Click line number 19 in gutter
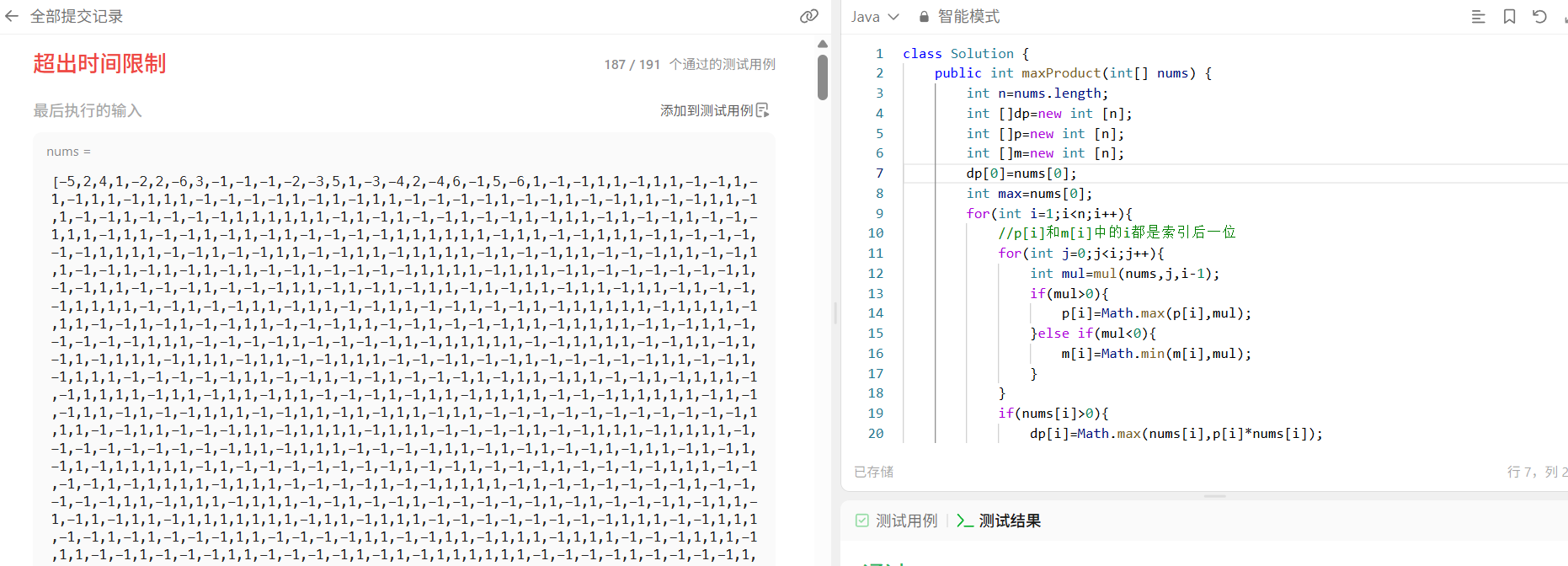1568x566 pixels. pos(876,414)
